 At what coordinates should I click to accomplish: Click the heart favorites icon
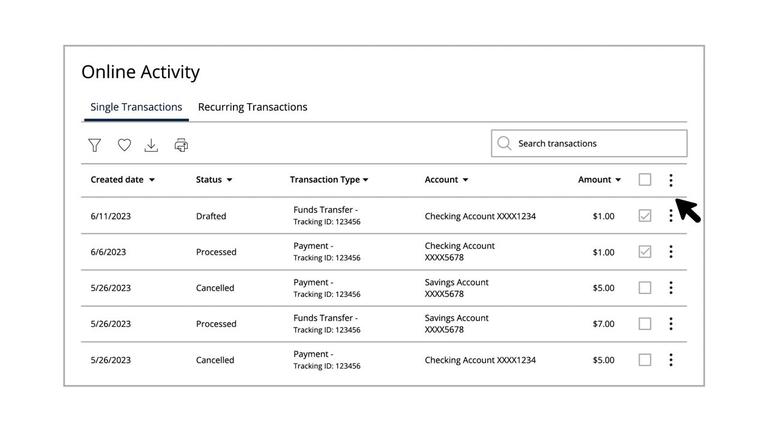(124, 145)
